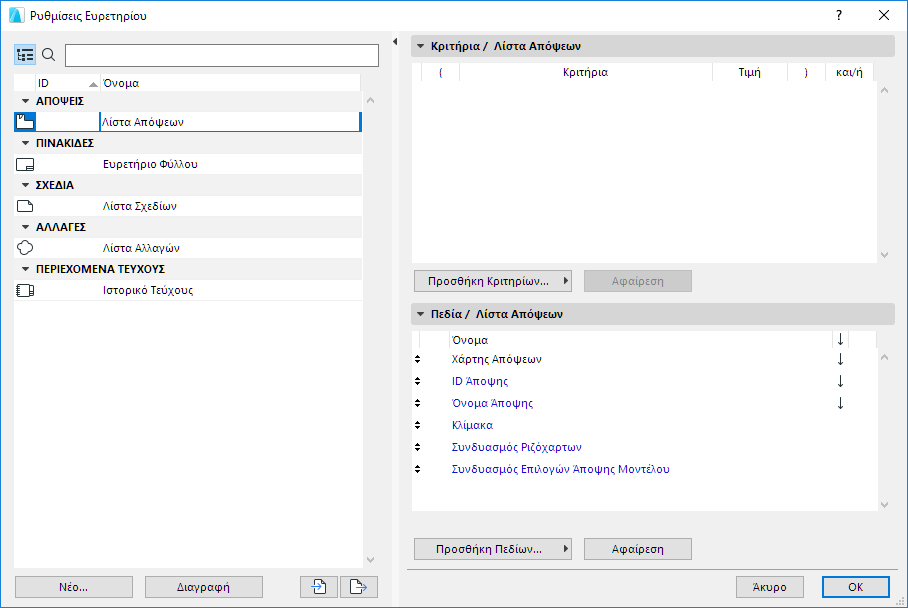The height and width of the screenshot is (608, 908).
Task: Toggle sort arrow for Χάρτης Απόψεων
Action: [x=840, y=360]
